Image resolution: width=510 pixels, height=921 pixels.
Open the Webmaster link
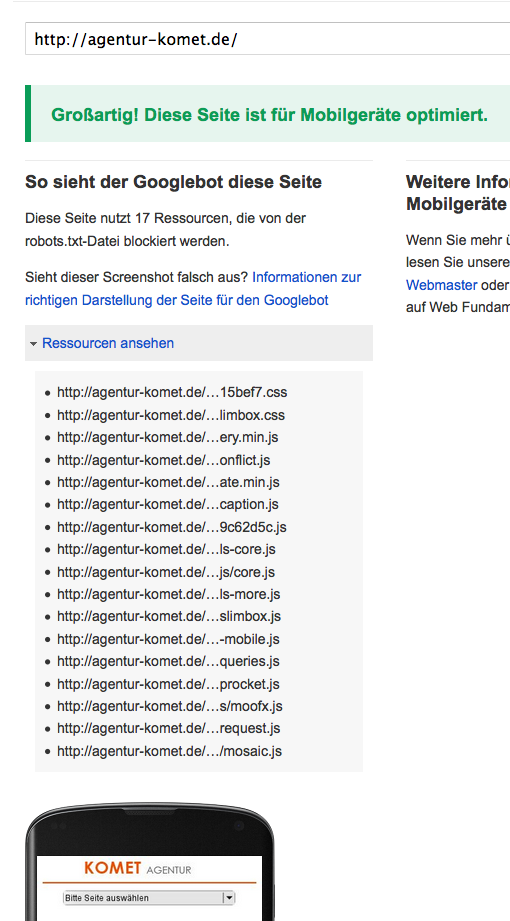pyautogui.click(x=441, y=285)
